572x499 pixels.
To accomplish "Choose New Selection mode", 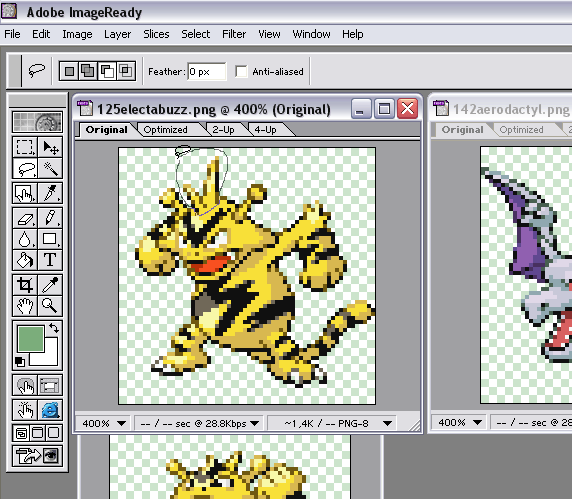I will pos(69,71).
